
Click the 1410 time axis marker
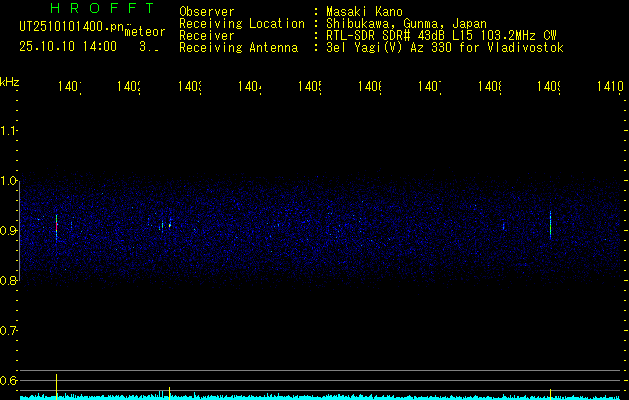(x=609, y=88)
